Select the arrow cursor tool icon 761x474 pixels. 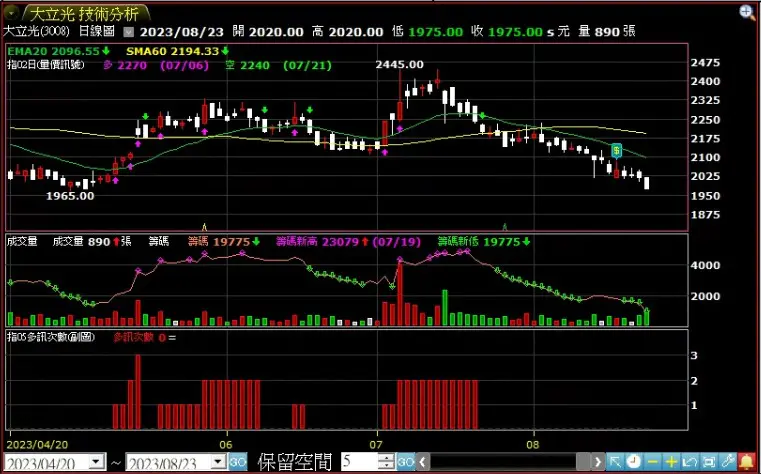(x=615, y=461)
